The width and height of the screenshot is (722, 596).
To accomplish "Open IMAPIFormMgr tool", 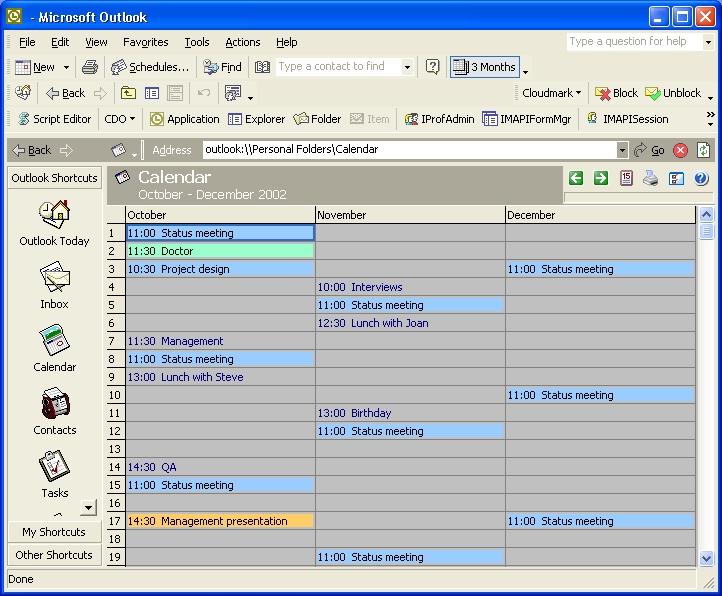I will click(x=526, y=119).
